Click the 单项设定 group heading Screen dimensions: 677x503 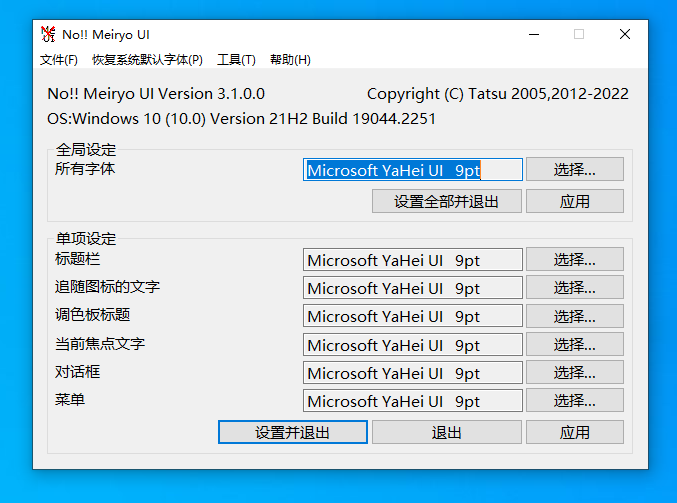point(86,238)
